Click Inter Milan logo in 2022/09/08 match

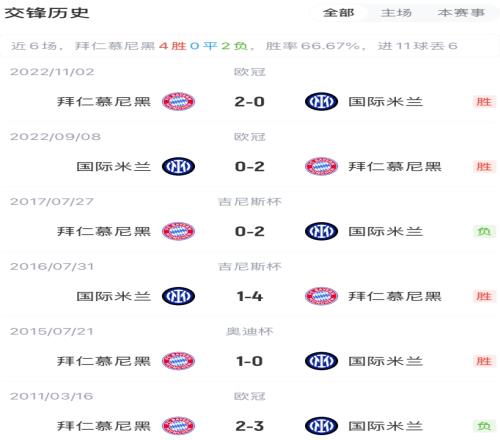178,166
